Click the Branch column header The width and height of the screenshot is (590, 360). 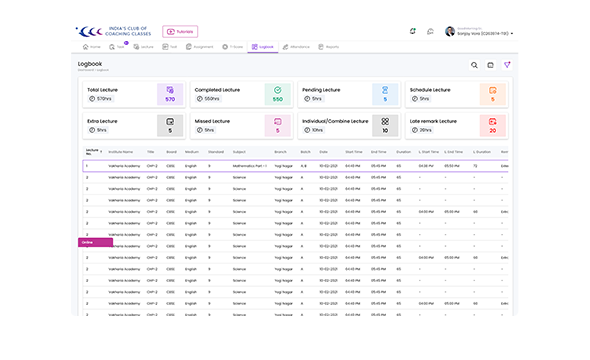pyautogui.click(x=280, y=152)
